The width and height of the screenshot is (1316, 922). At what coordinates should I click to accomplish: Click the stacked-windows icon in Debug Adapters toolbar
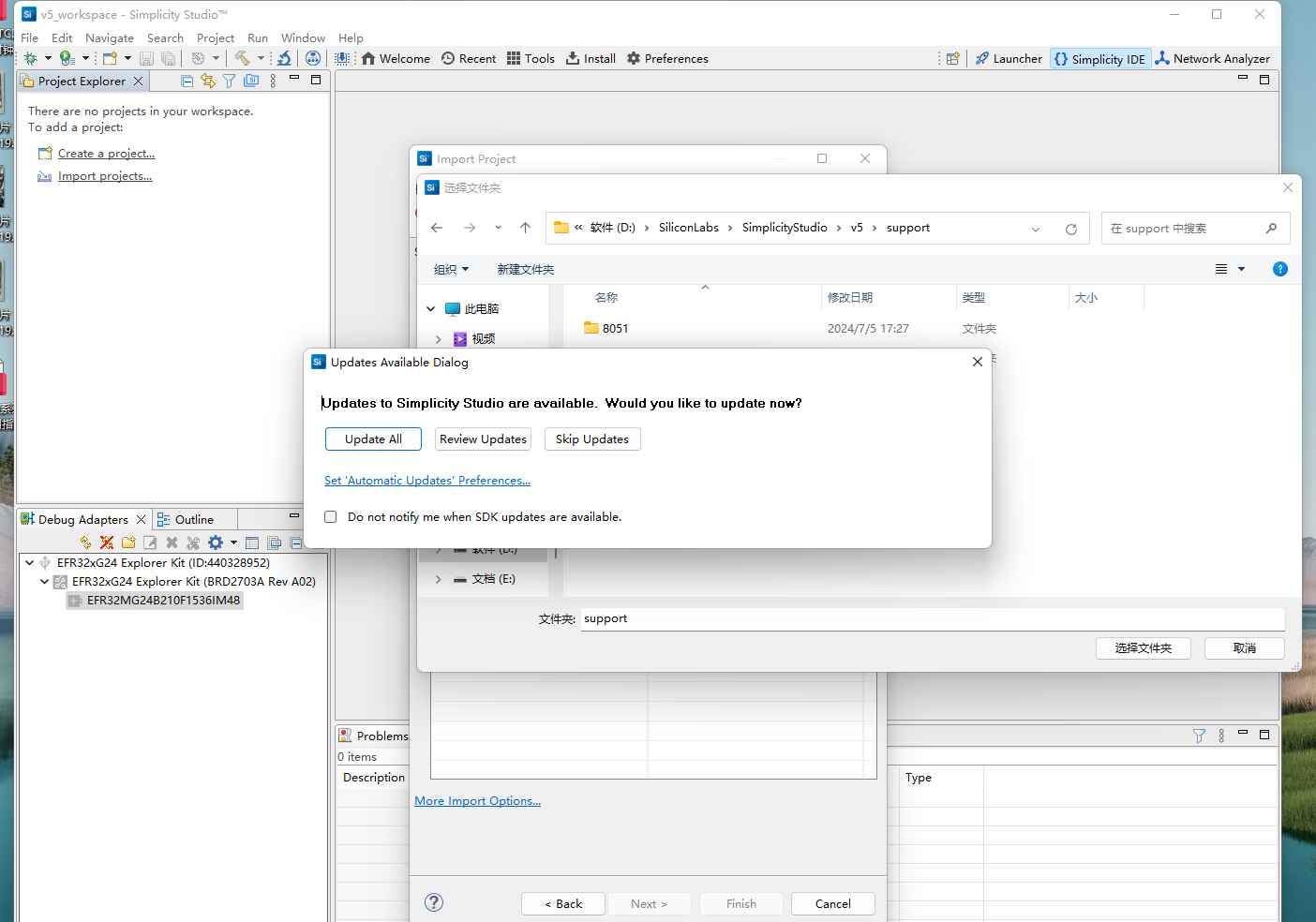275,543
